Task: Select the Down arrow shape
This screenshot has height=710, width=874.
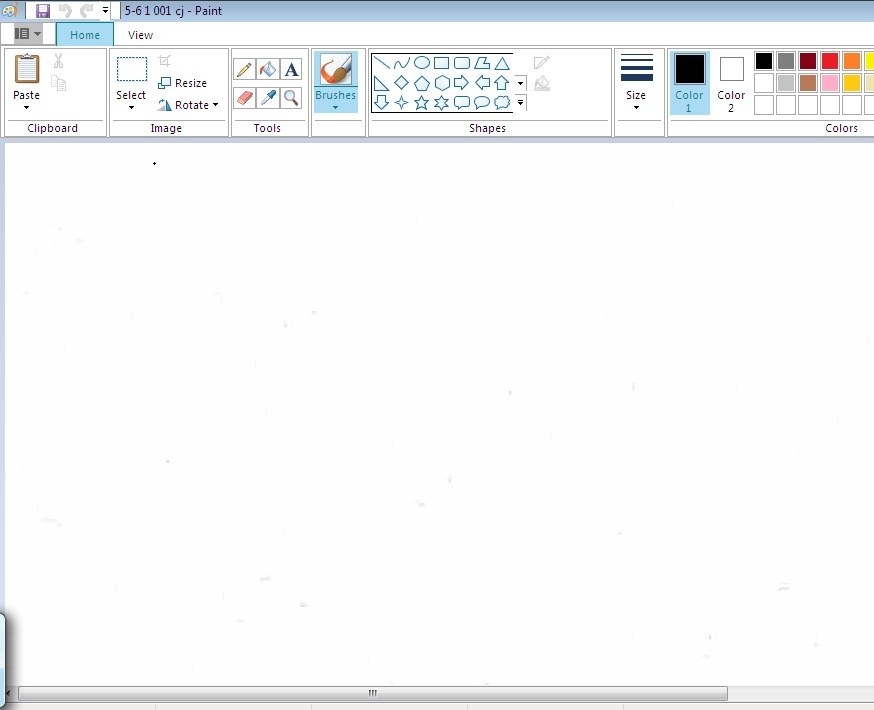Action: [x=381, y=102]
